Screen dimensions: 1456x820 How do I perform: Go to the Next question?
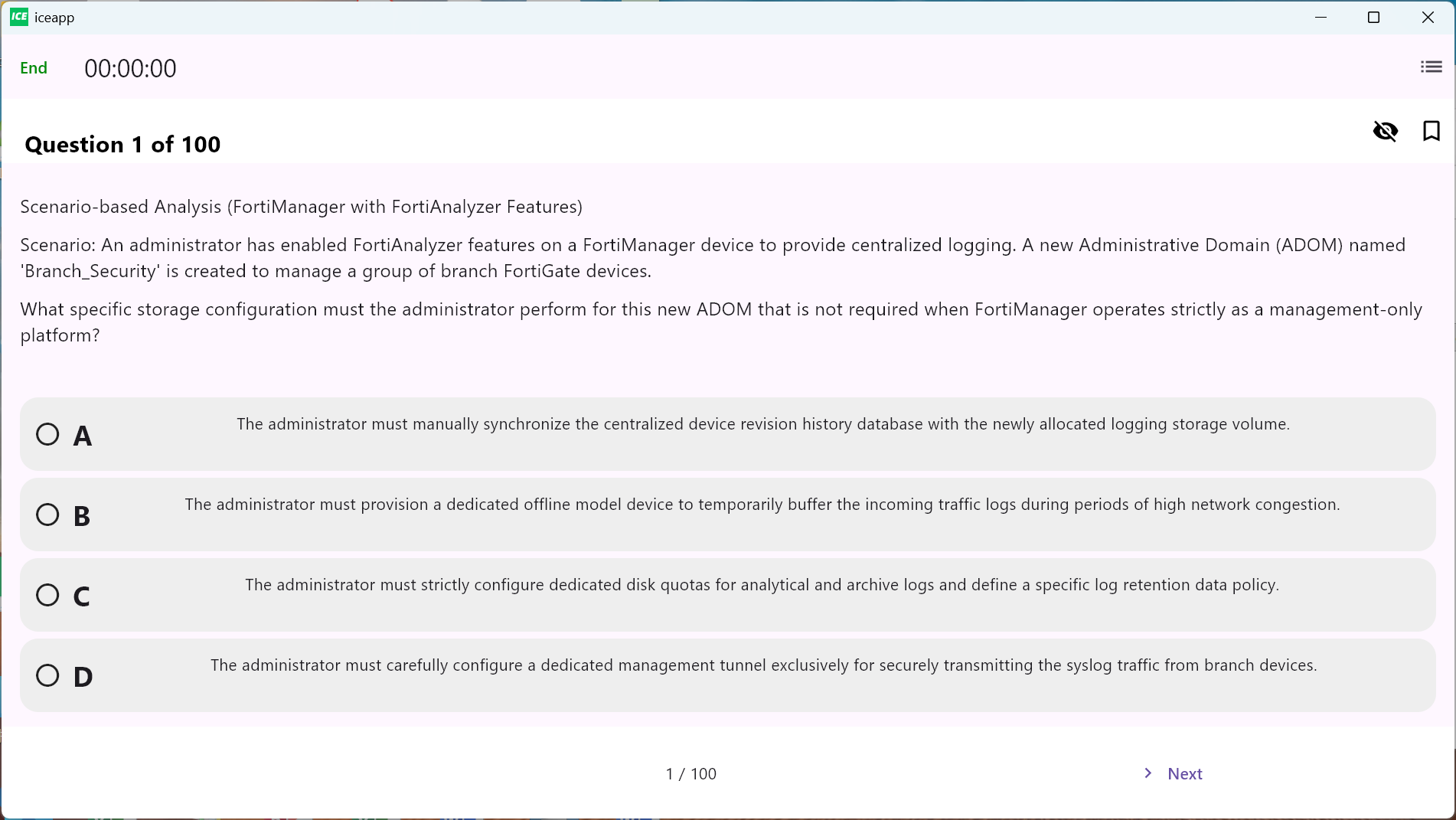(1185, 774)
